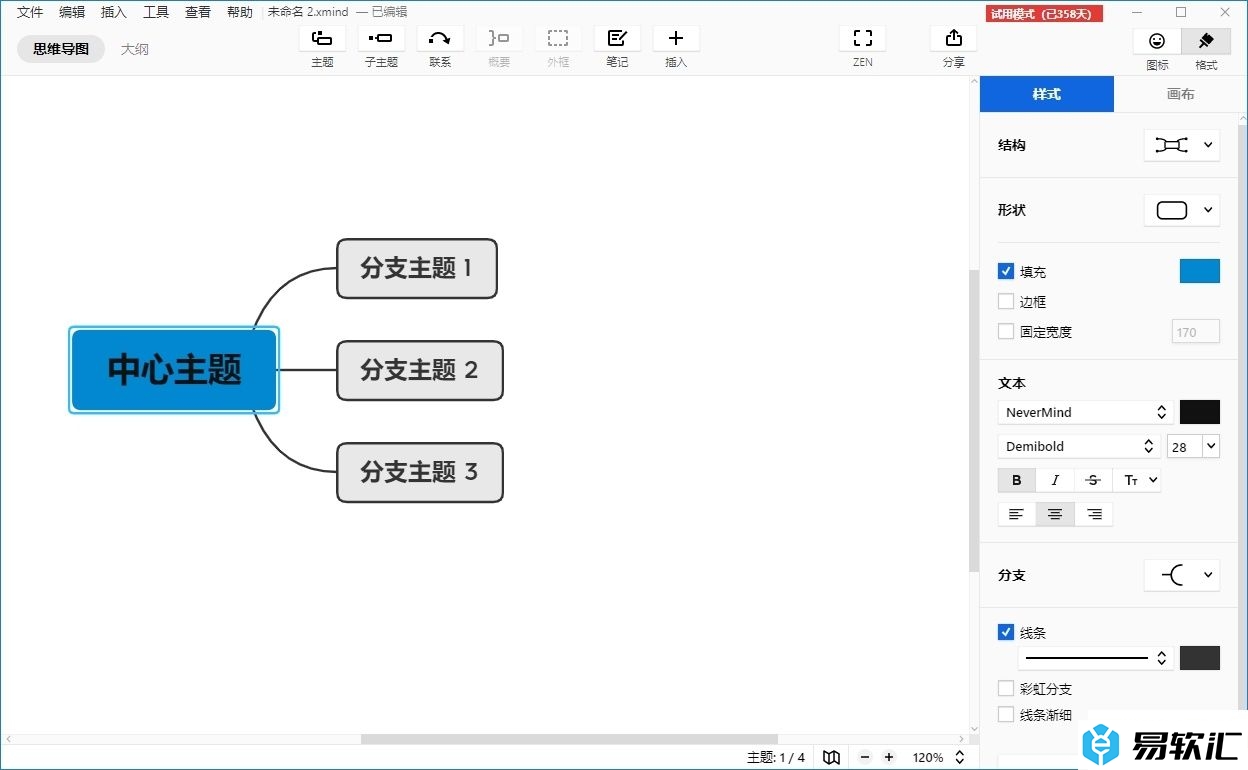Open the 笔记 notes tool
1248x770 pixels.
click(617, 39)
